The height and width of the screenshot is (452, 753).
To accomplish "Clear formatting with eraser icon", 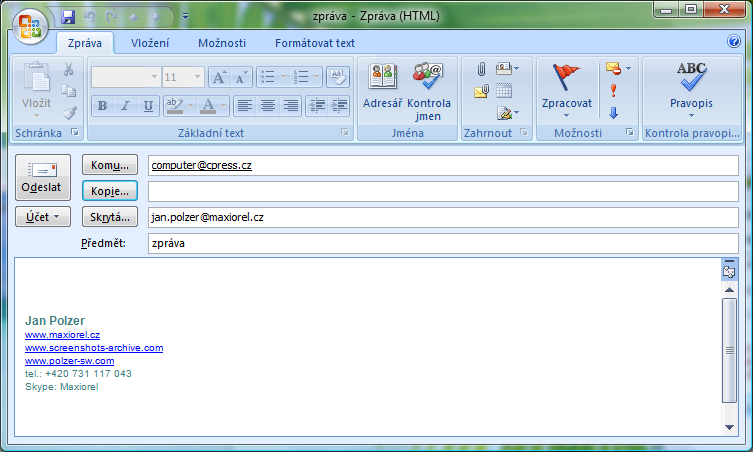I will coord(338,77).
